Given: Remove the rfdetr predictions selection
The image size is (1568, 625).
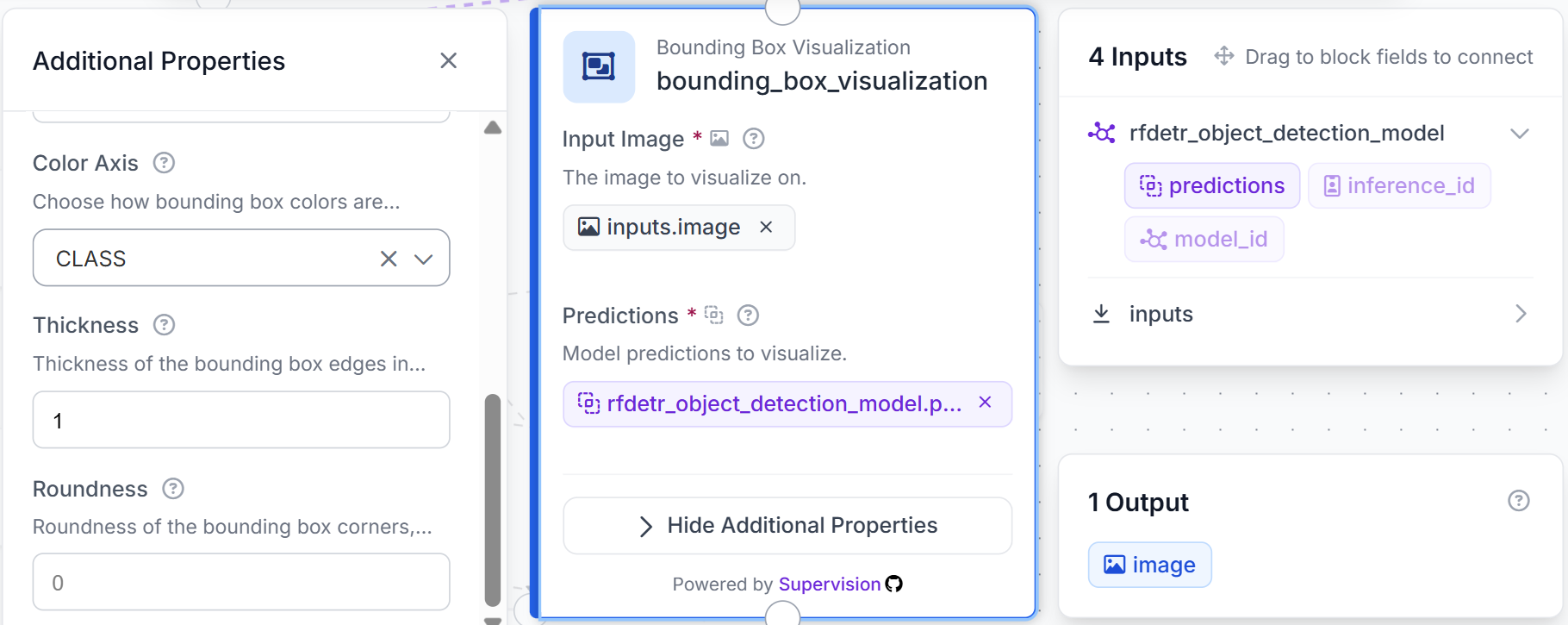Looking at the screenshot, I should pyautogui.click(x=985, y=403).
